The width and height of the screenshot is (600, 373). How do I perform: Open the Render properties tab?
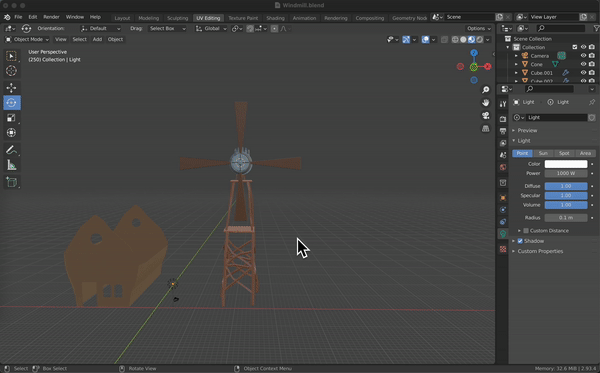click(x=503, y=119)
